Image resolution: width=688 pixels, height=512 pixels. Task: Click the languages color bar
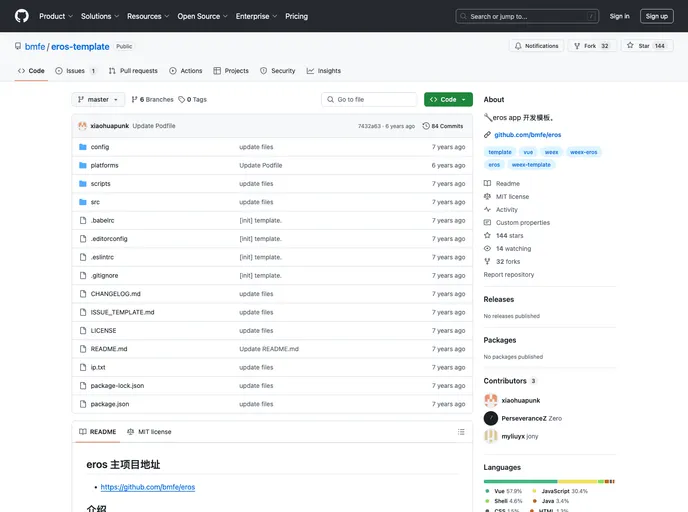point(549,482)
